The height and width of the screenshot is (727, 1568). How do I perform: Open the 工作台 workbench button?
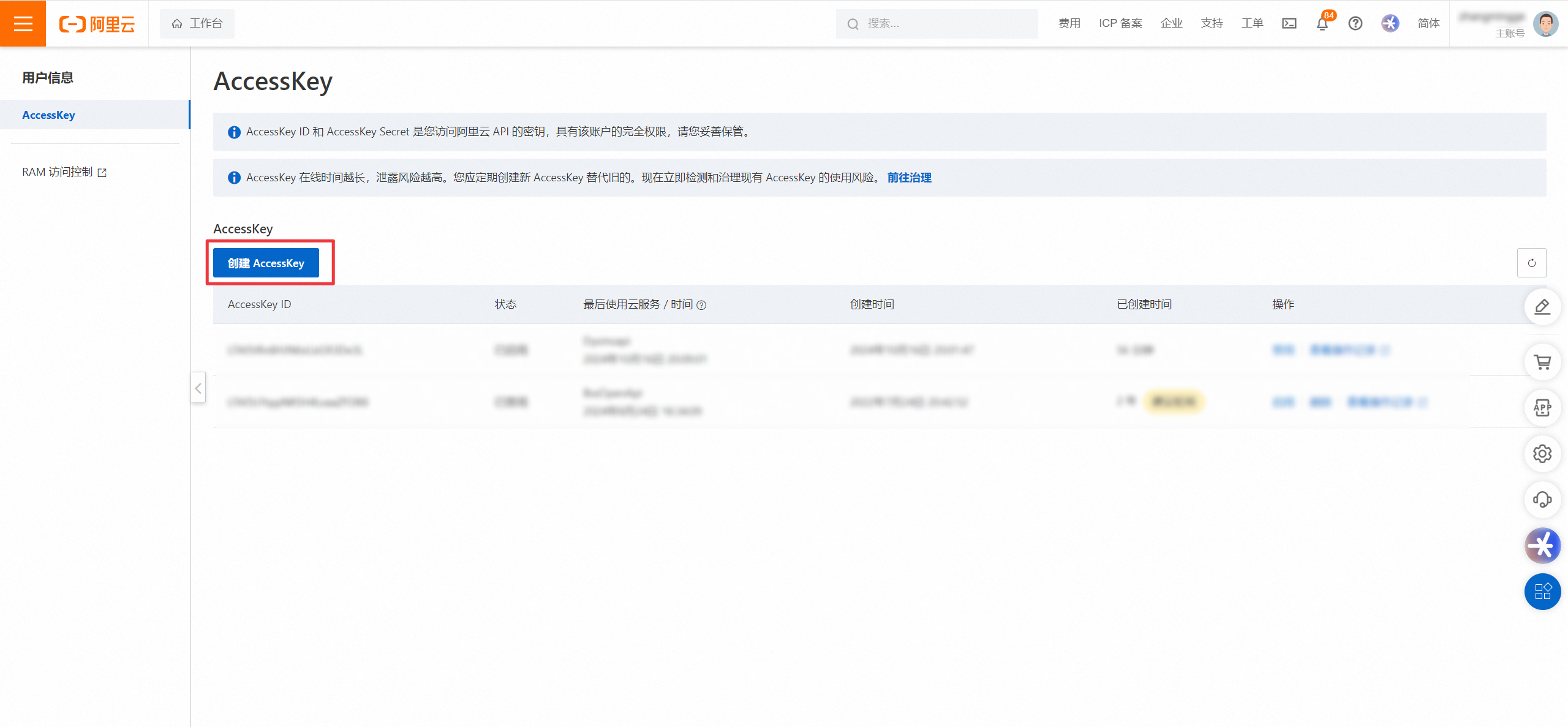[x=197, y=23]
